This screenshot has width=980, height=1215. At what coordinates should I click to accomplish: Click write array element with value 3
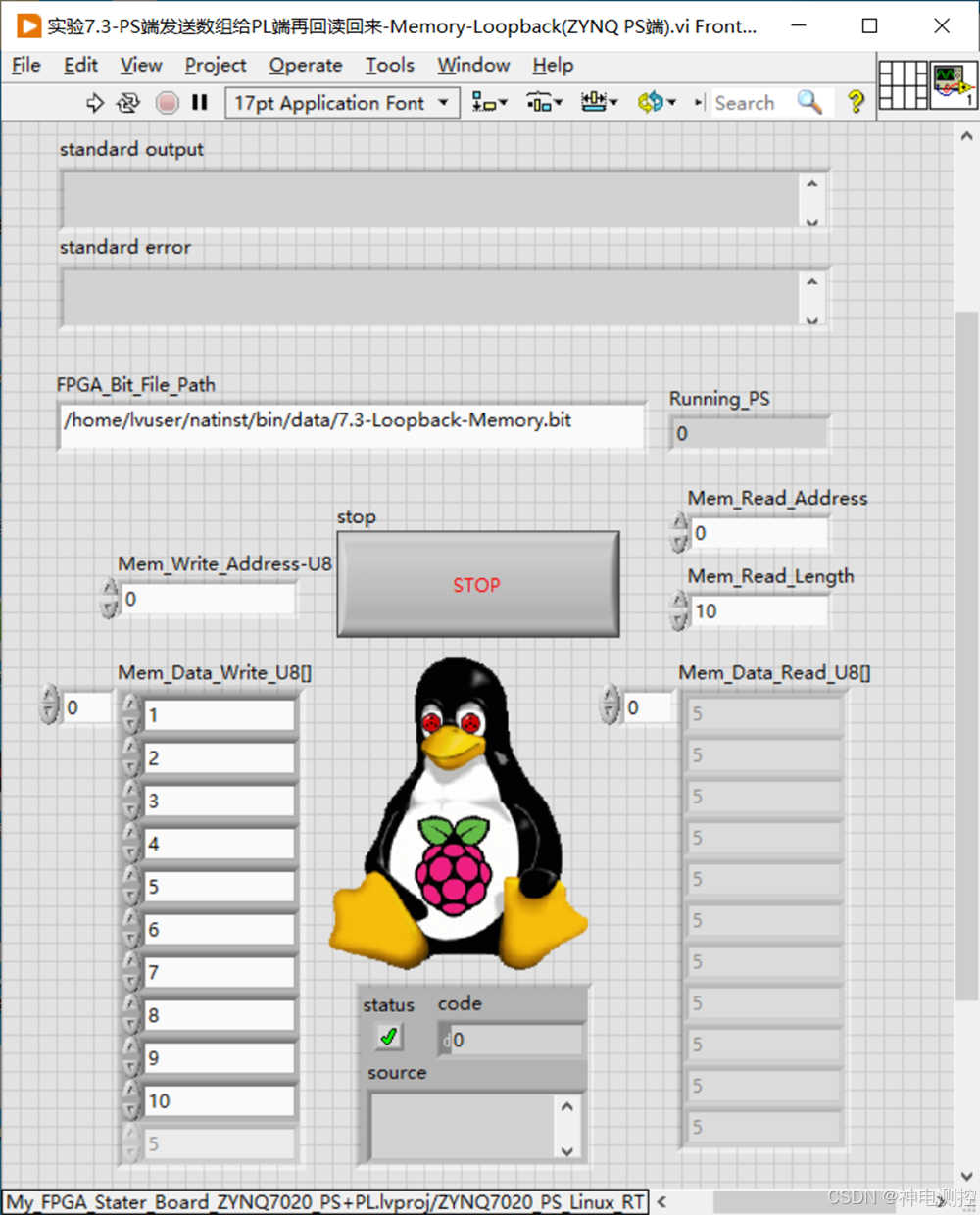tap(220, 802)
